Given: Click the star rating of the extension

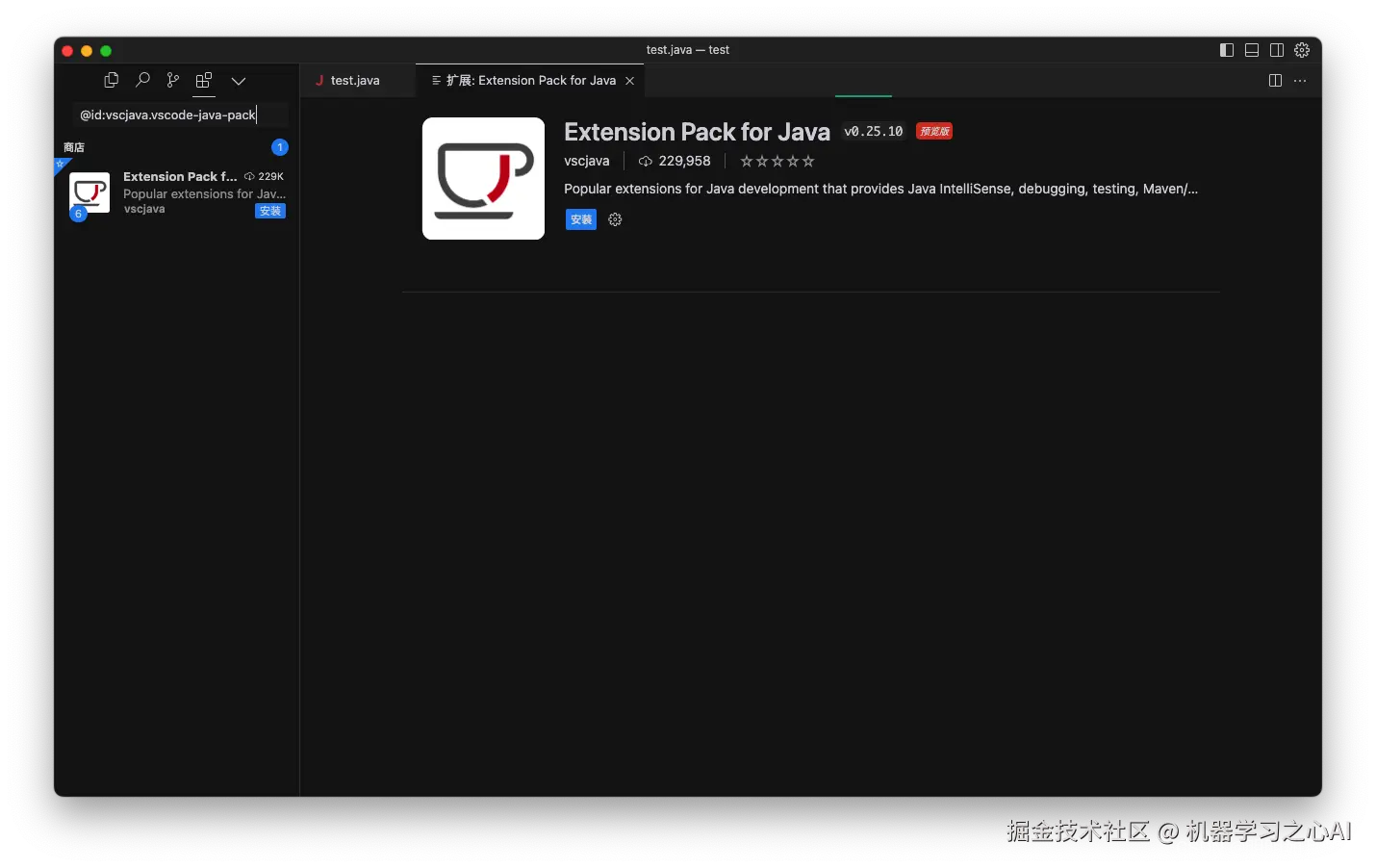Looking at the screenshot, I should click(777, 161).
